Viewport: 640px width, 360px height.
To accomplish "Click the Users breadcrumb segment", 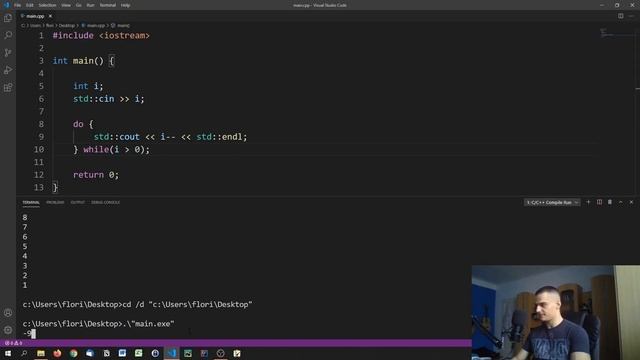I will [36, 25].
